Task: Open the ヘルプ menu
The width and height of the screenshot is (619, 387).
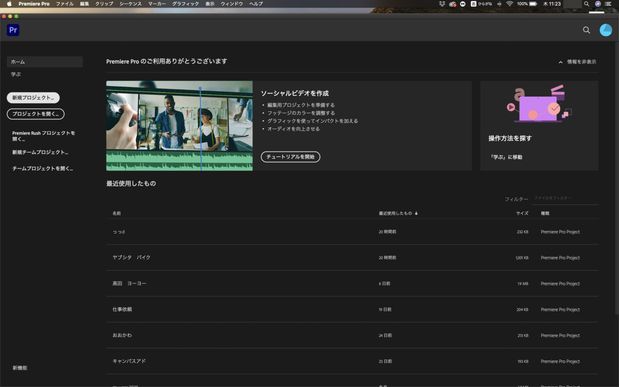Action: coord(256,4)
